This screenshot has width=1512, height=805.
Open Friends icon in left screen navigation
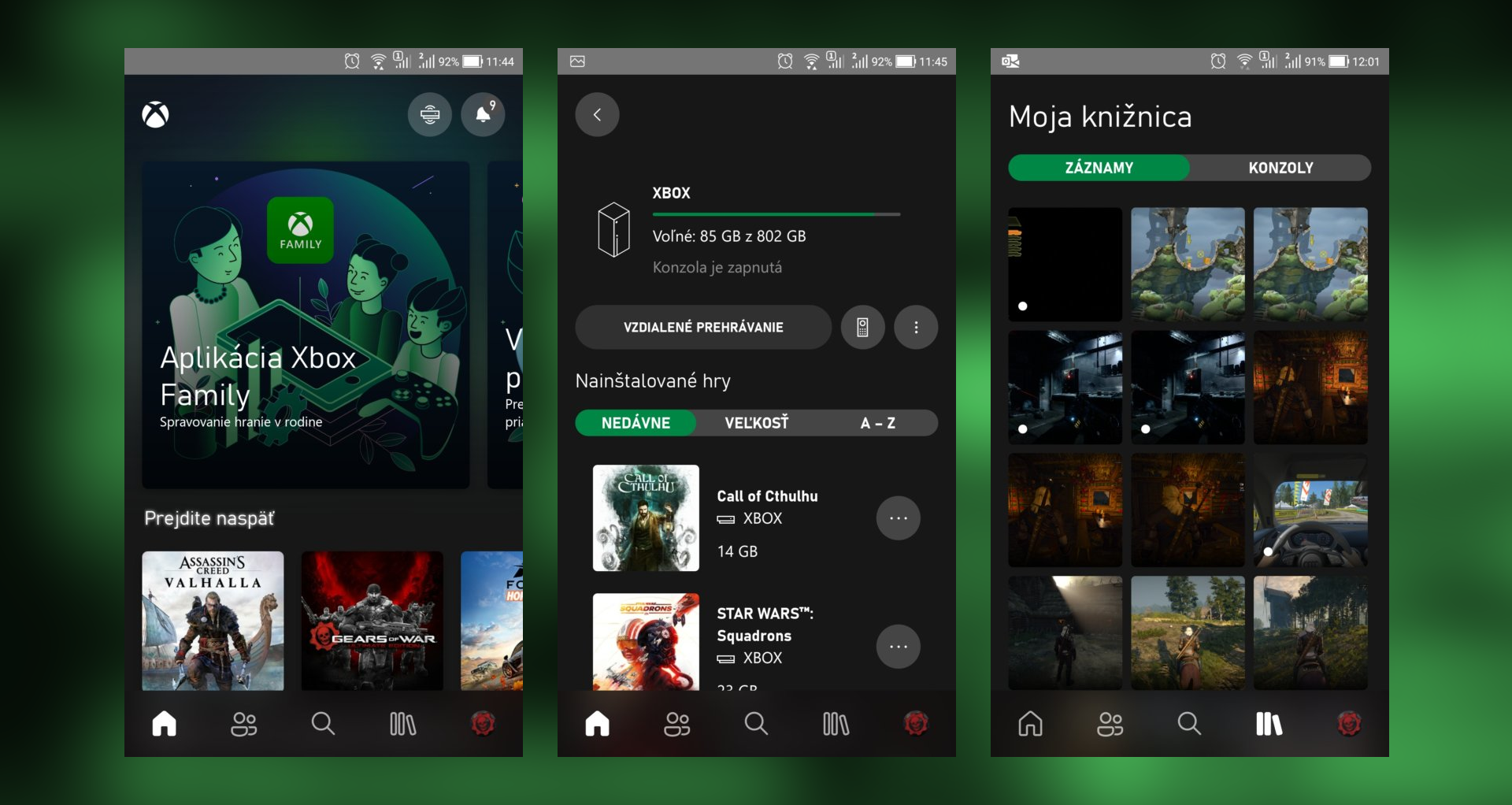(244, 724)
